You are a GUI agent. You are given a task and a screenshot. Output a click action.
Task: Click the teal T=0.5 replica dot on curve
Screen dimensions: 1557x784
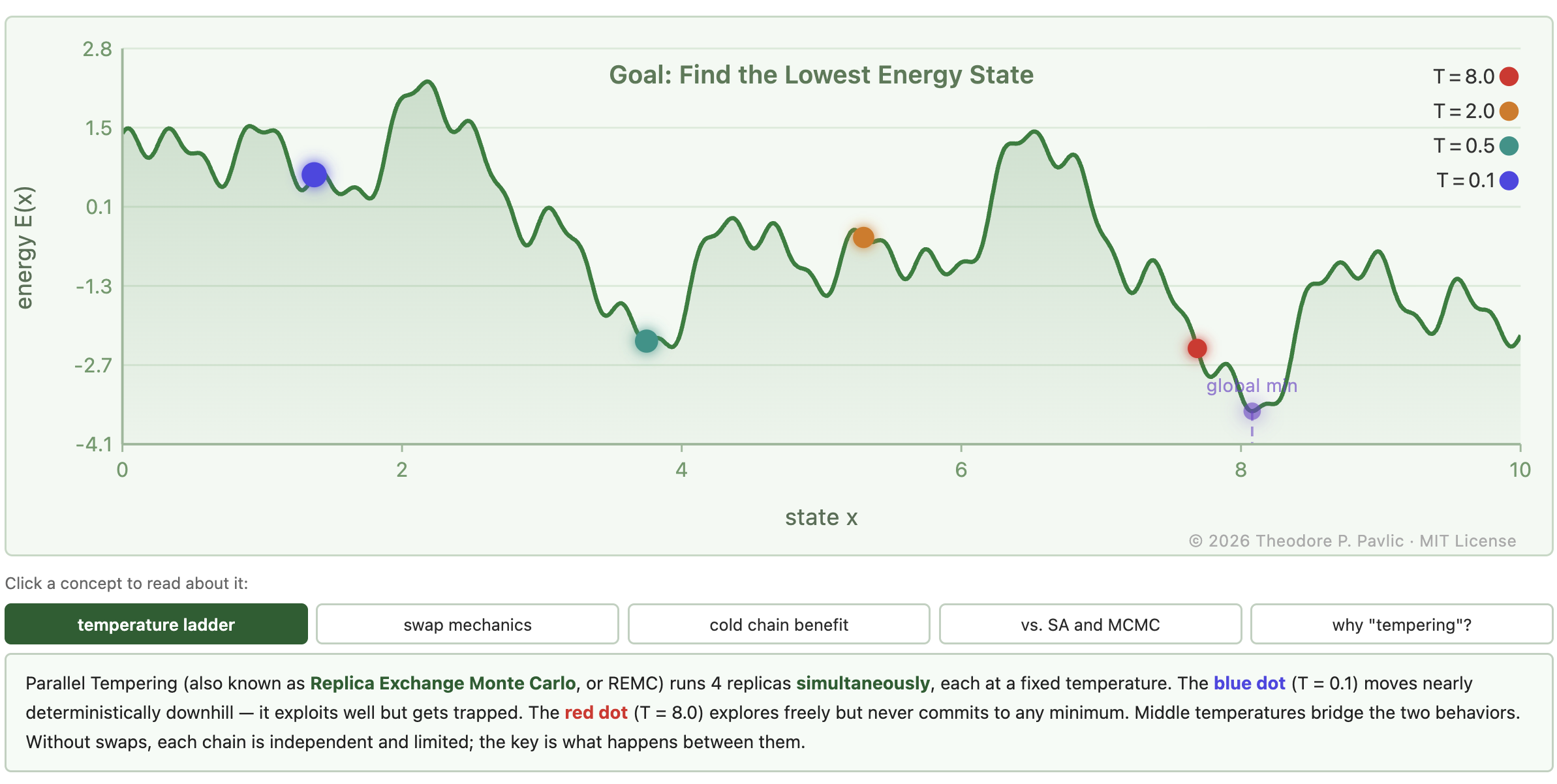[x=646, y=340]
